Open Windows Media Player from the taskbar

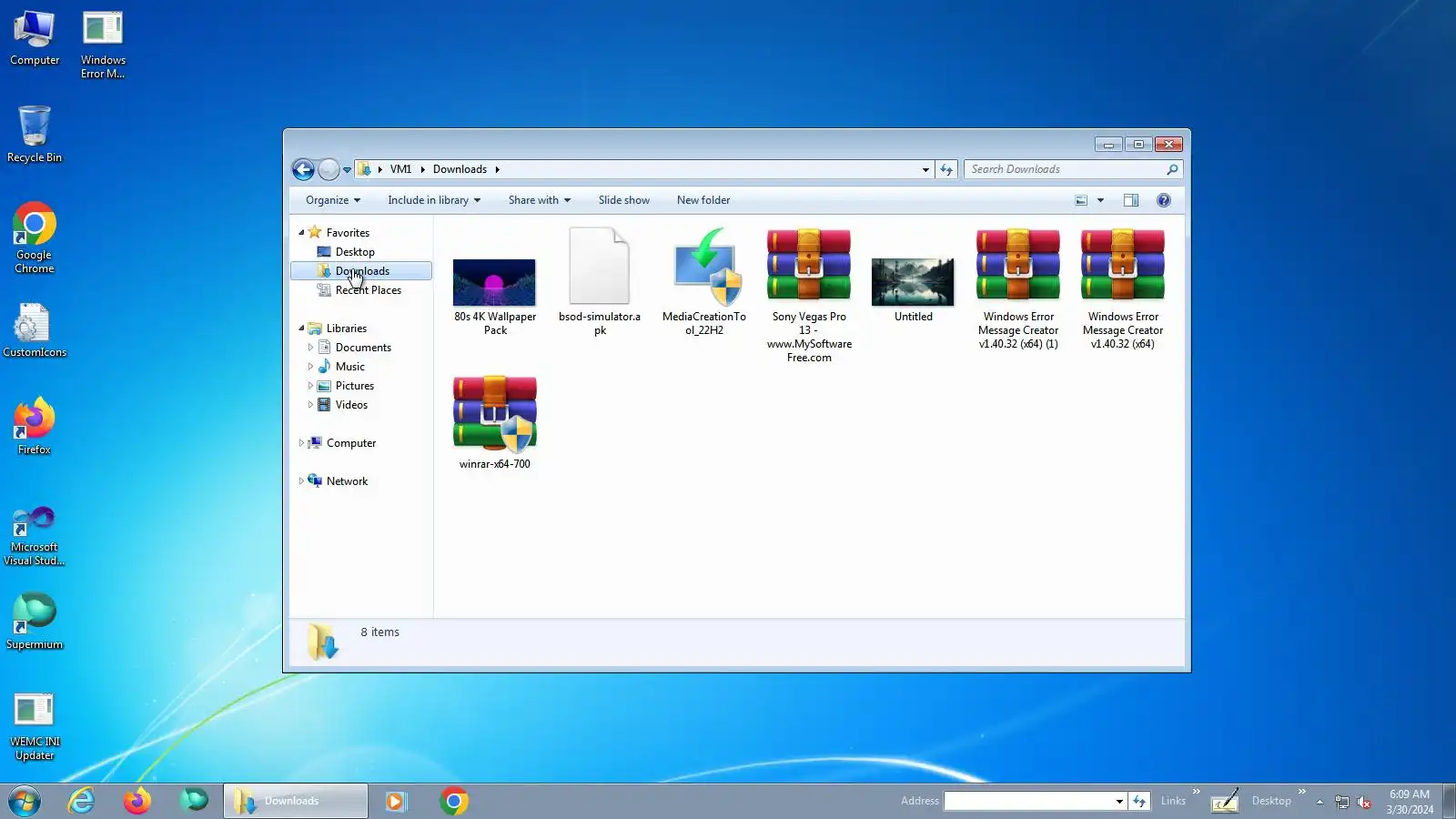tap(396, 801)
